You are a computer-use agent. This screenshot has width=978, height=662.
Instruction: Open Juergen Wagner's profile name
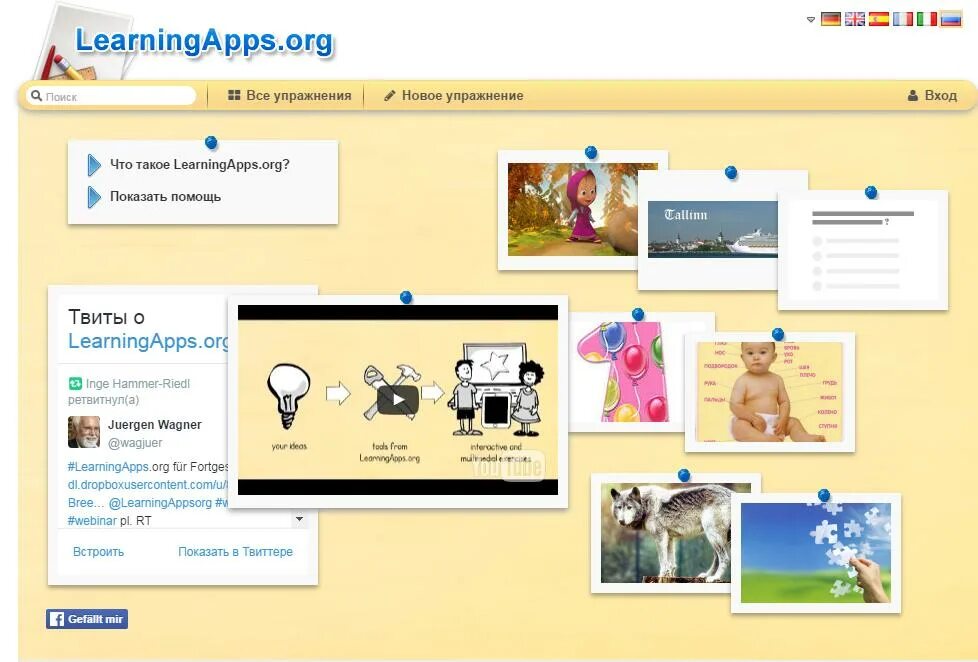pos(155,424)
